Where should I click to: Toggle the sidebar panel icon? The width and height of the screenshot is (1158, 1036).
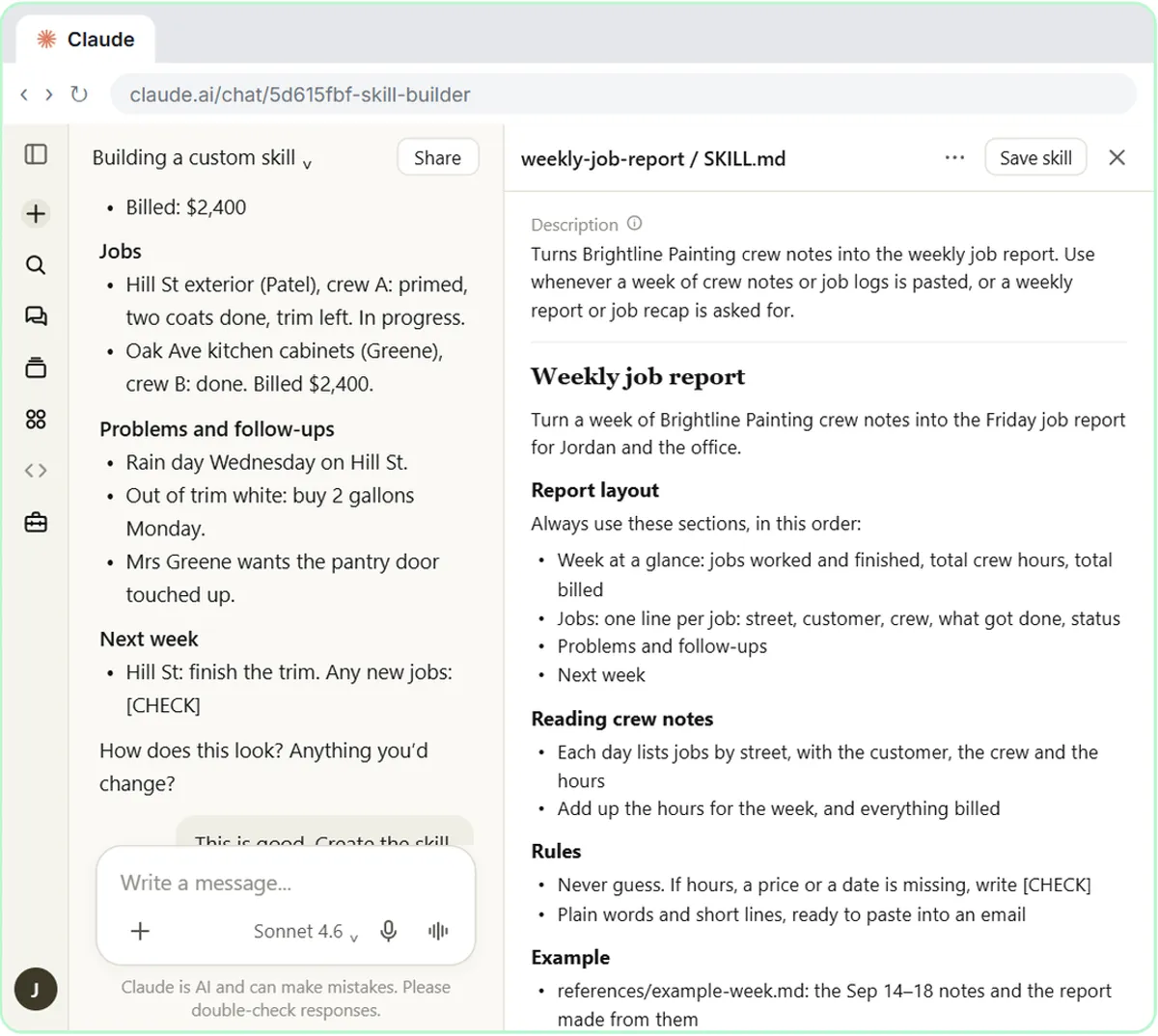coord(36,154)
